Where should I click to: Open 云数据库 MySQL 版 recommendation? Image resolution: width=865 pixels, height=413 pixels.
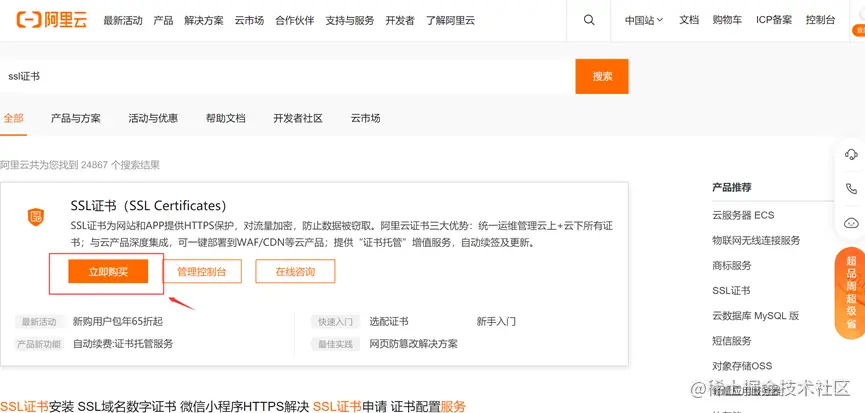point(755,316)
